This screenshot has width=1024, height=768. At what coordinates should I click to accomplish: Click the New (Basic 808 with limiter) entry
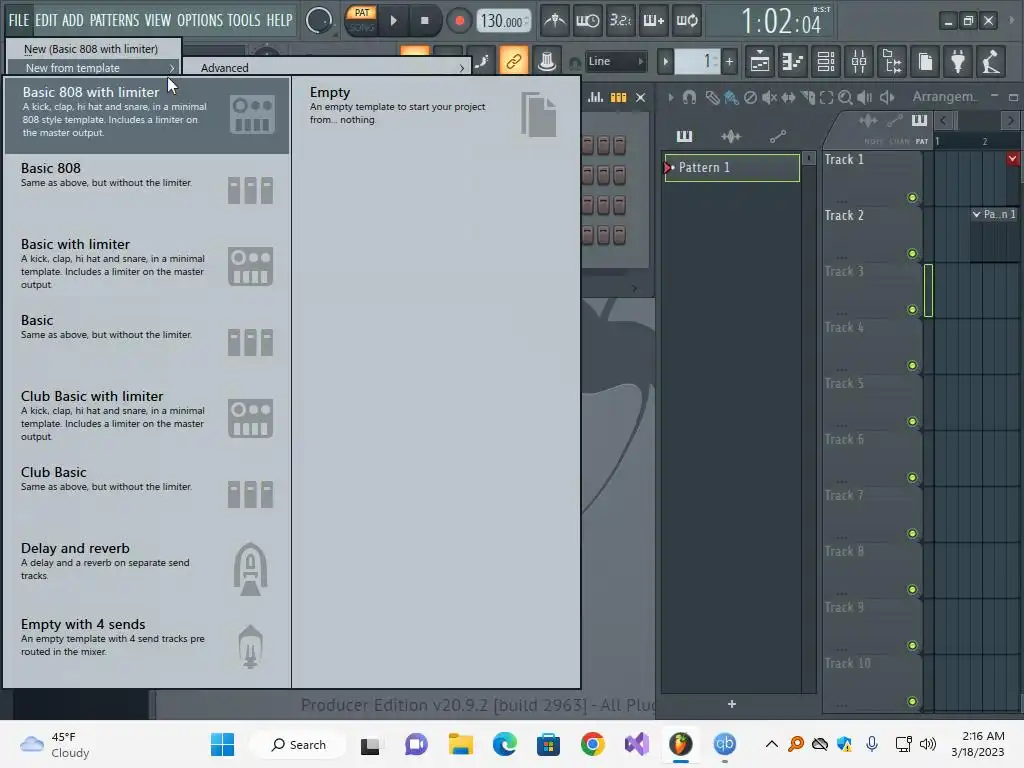(93, 49)
